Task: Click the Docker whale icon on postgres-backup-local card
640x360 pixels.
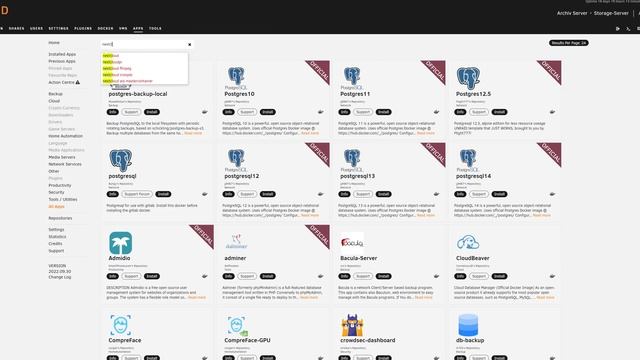Action: 204,112
